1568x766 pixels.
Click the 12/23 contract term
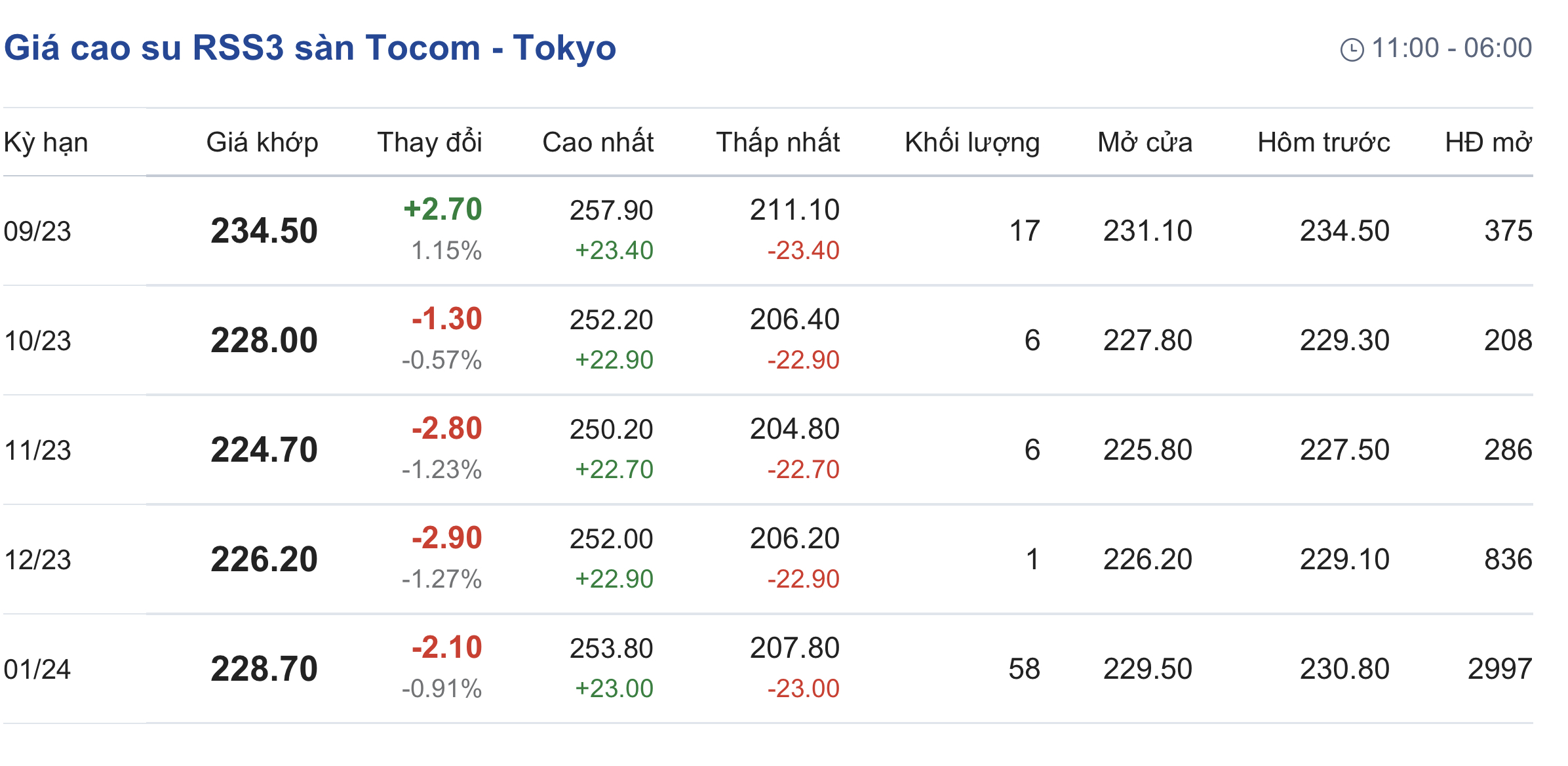tap(37, 559)
